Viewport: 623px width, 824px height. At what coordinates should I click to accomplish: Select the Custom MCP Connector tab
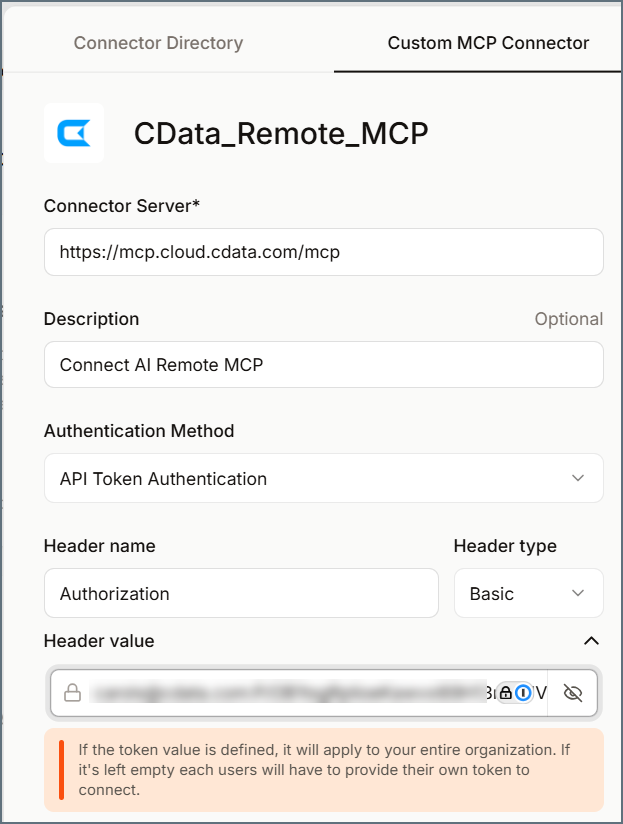[x=477, y=43]
